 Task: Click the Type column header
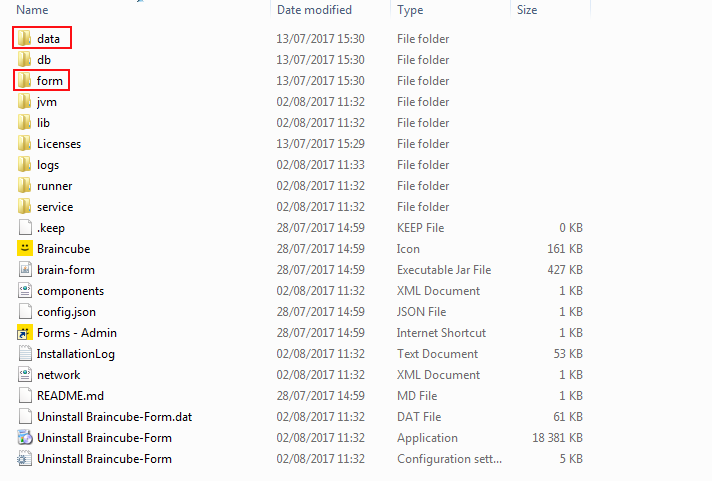410,10
